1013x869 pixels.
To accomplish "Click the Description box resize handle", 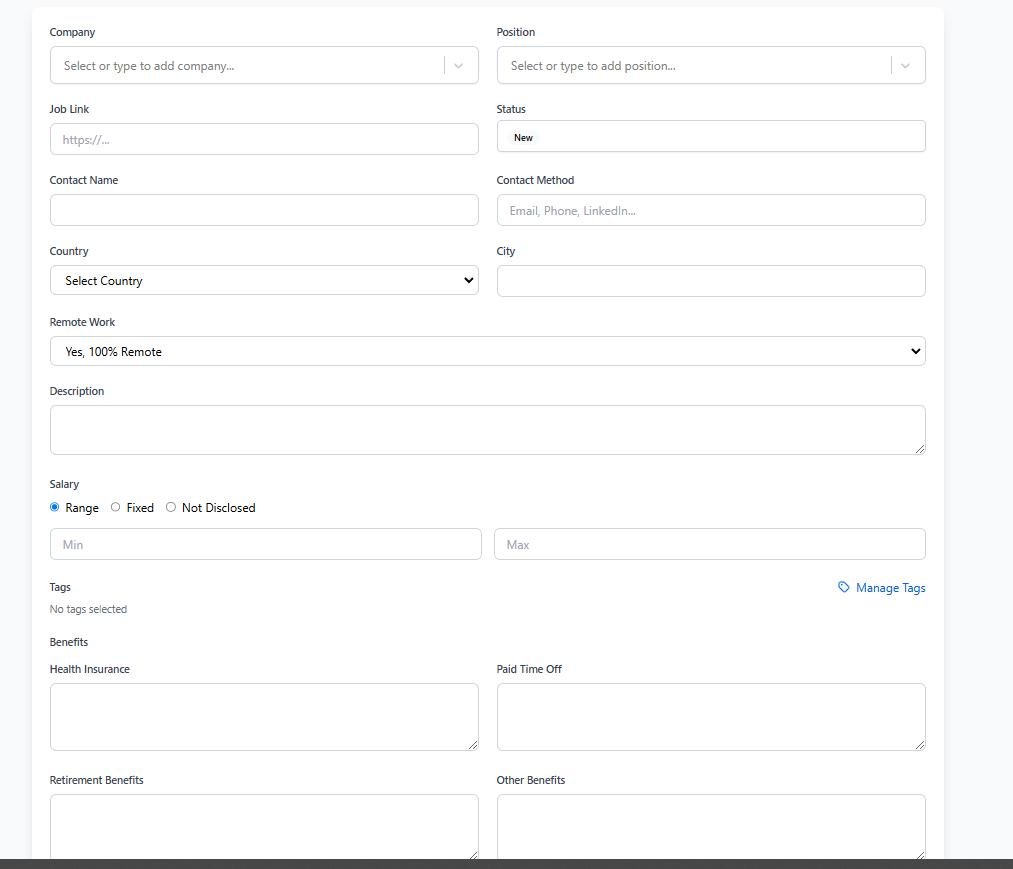I will [x=920, y=449].
